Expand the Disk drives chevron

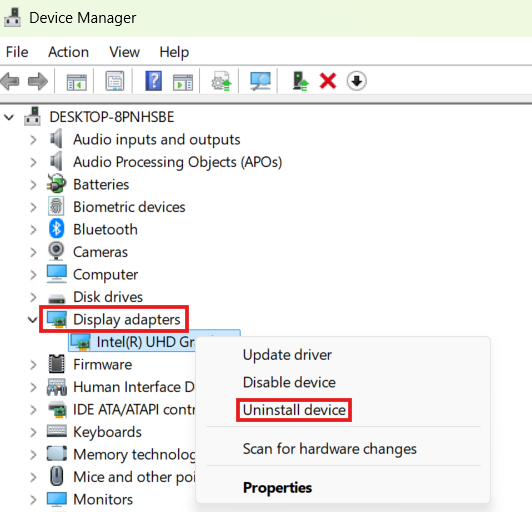[x=33, y=297]
